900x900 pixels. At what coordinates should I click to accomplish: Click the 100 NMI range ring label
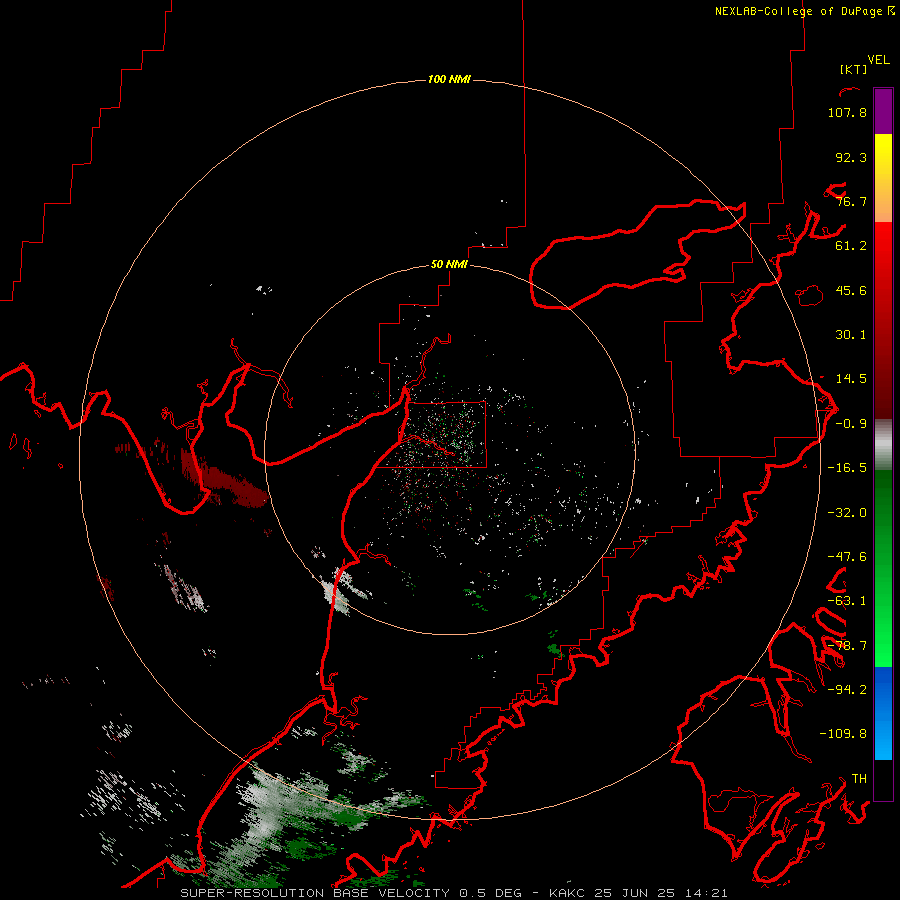pyautogui.click(x=449, y=79)
